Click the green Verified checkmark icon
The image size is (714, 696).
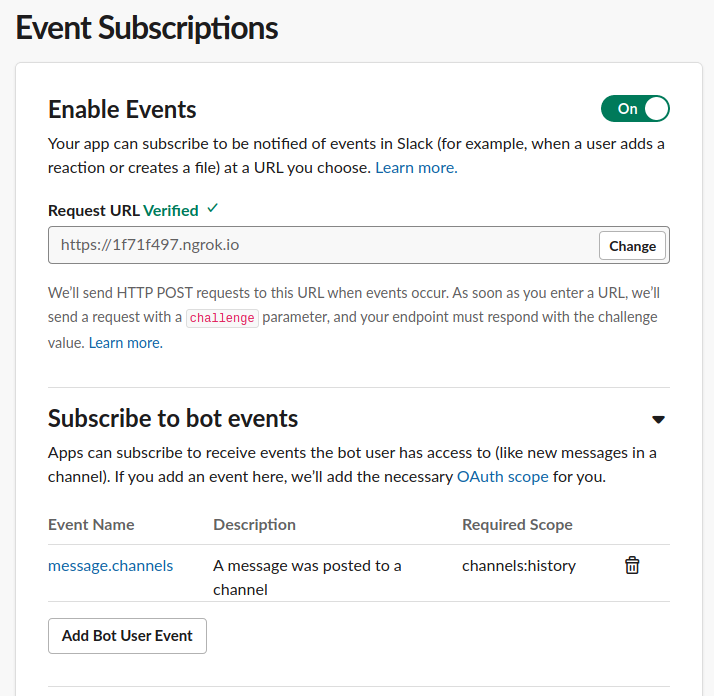click(213, 209)
